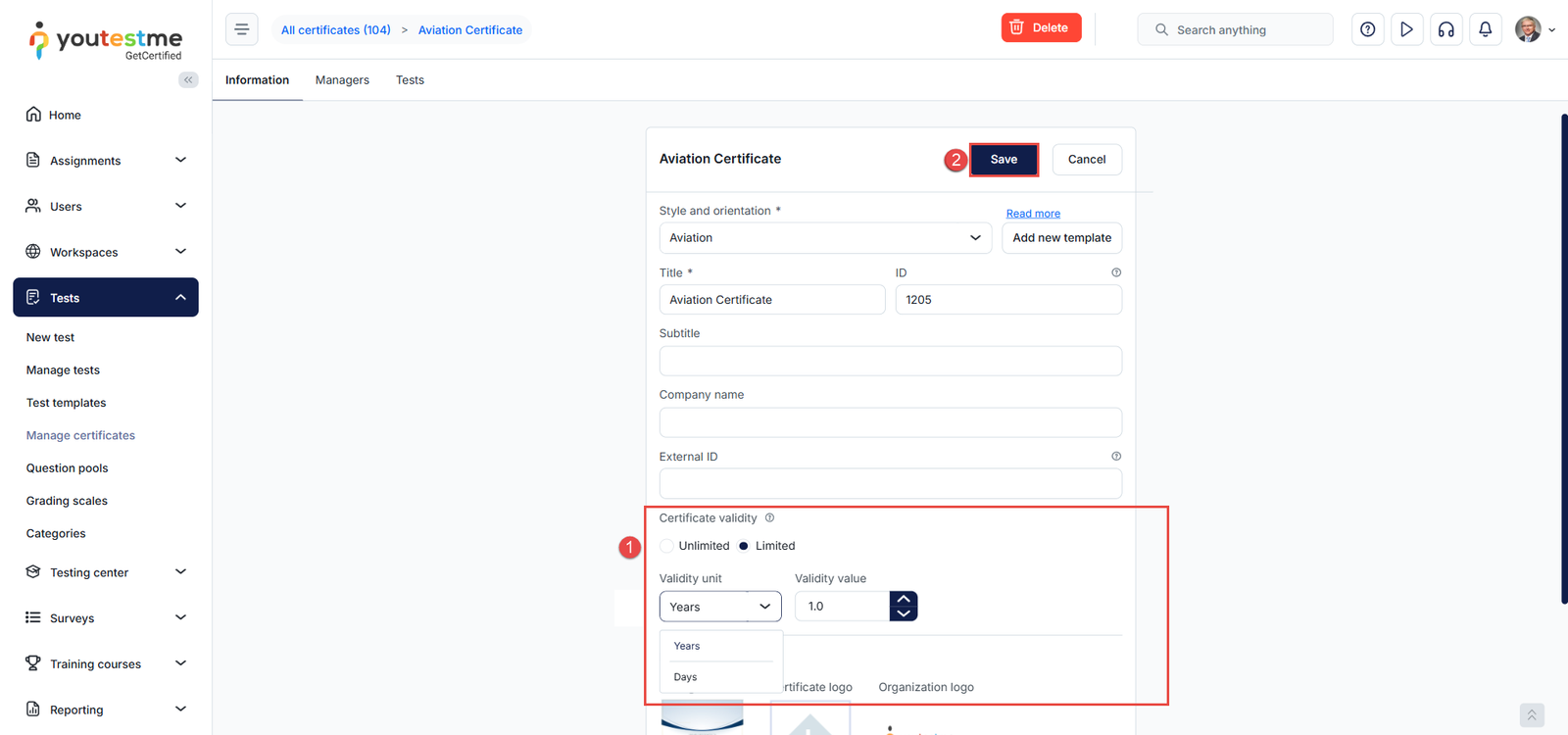
Task: Open the headset support icon
Action: tap(1445, 29)
